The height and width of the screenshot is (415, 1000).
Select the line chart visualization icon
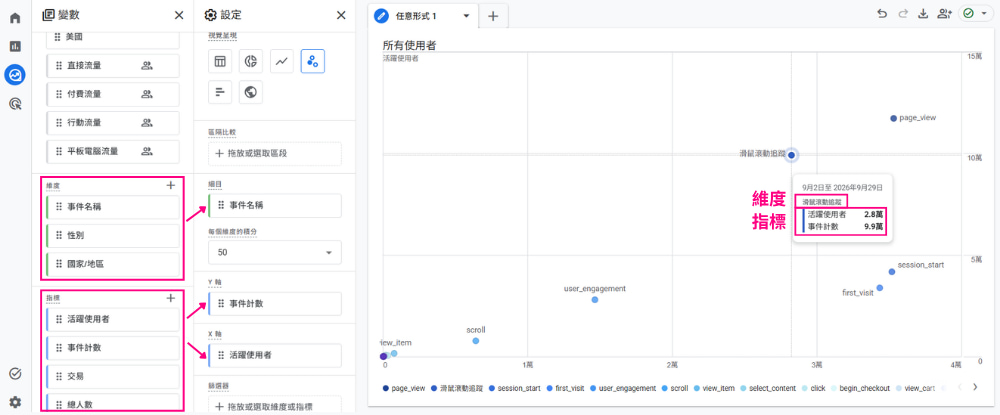click(282, 61)
